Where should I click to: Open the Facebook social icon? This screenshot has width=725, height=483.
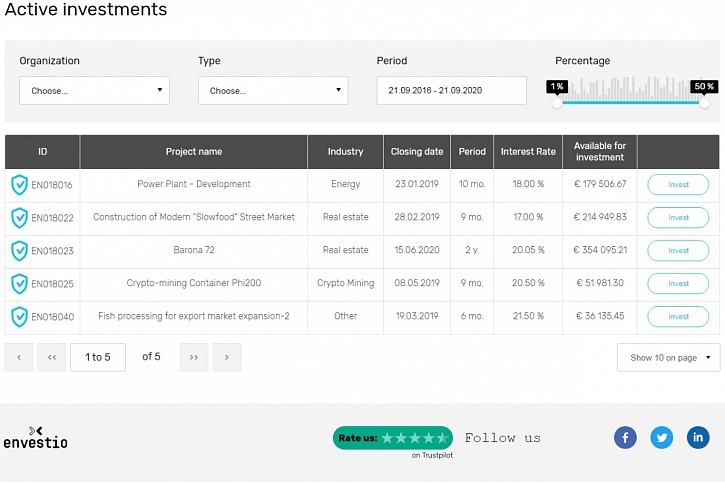click(x=625, y=437)
